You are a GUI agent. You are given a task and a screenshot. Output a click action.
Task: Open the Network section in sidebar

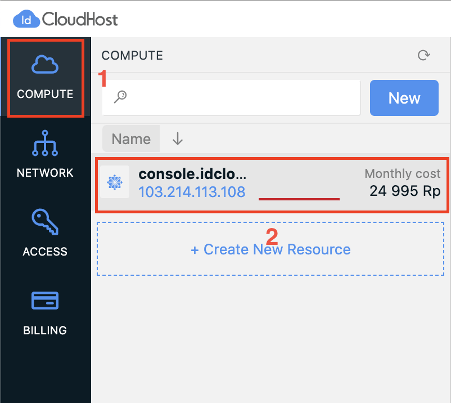point(45,154)
